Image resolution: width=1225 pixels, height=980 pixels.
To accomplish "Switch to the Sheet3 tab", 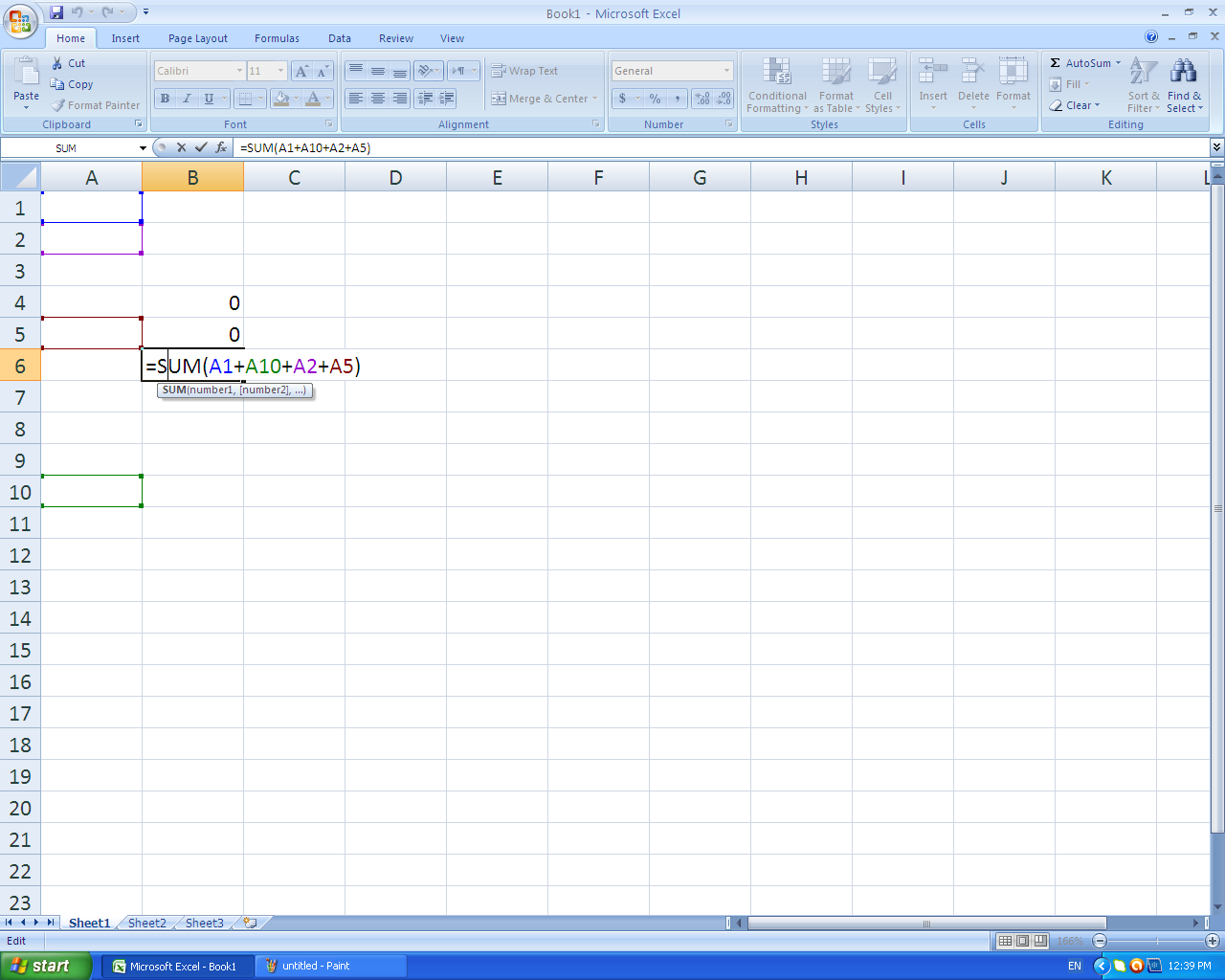I will 205,924.
